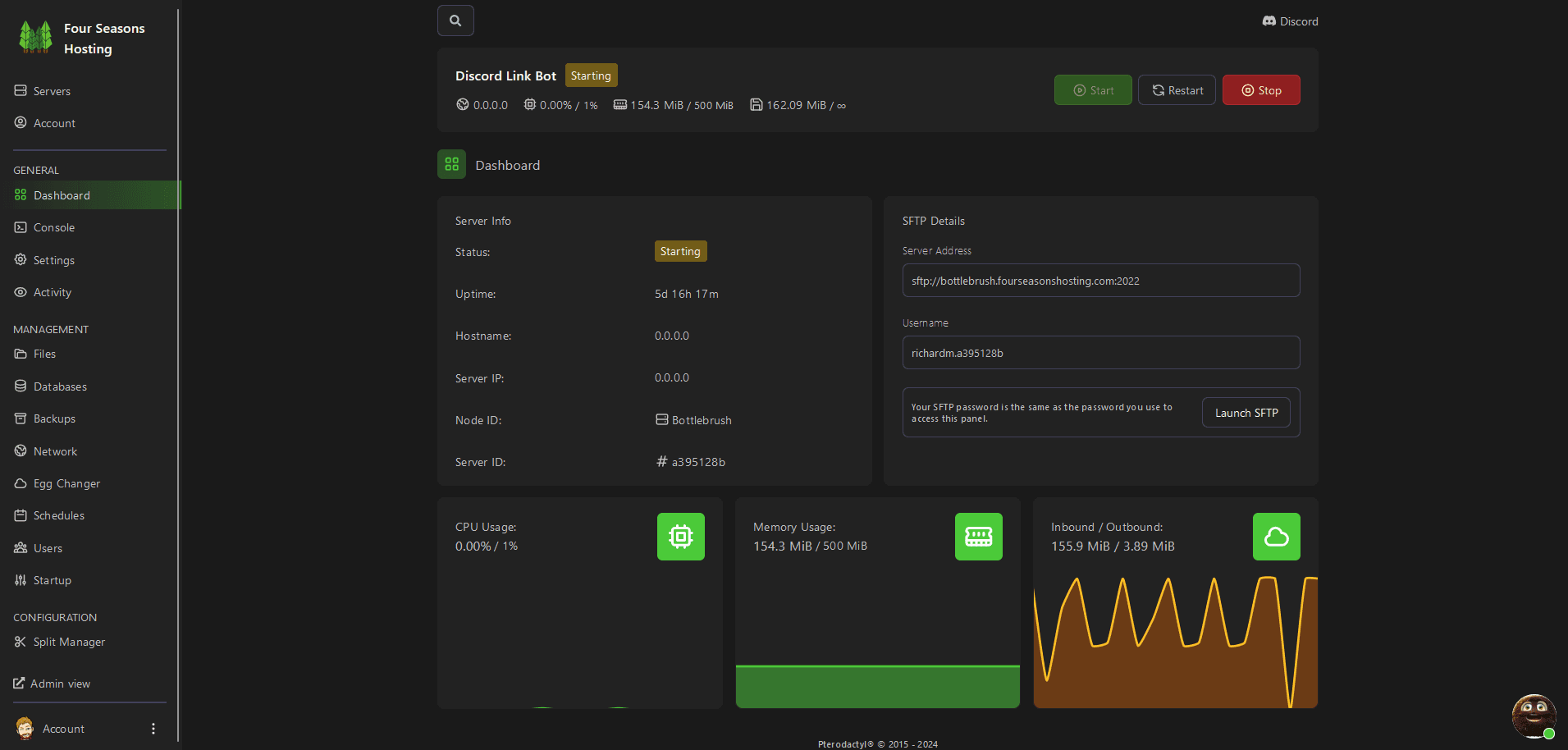Open the Egg Changer page
Screen dimensions: 1568x750
[90, 483]
